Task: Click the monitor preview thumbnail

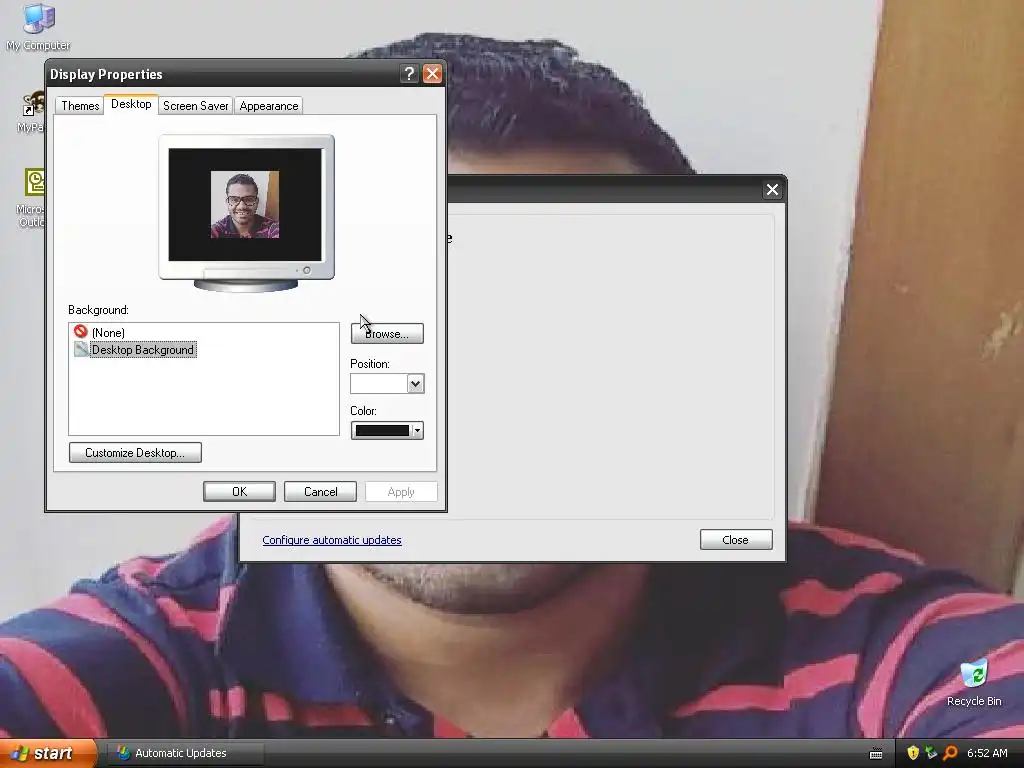Action: coord(246,212)
